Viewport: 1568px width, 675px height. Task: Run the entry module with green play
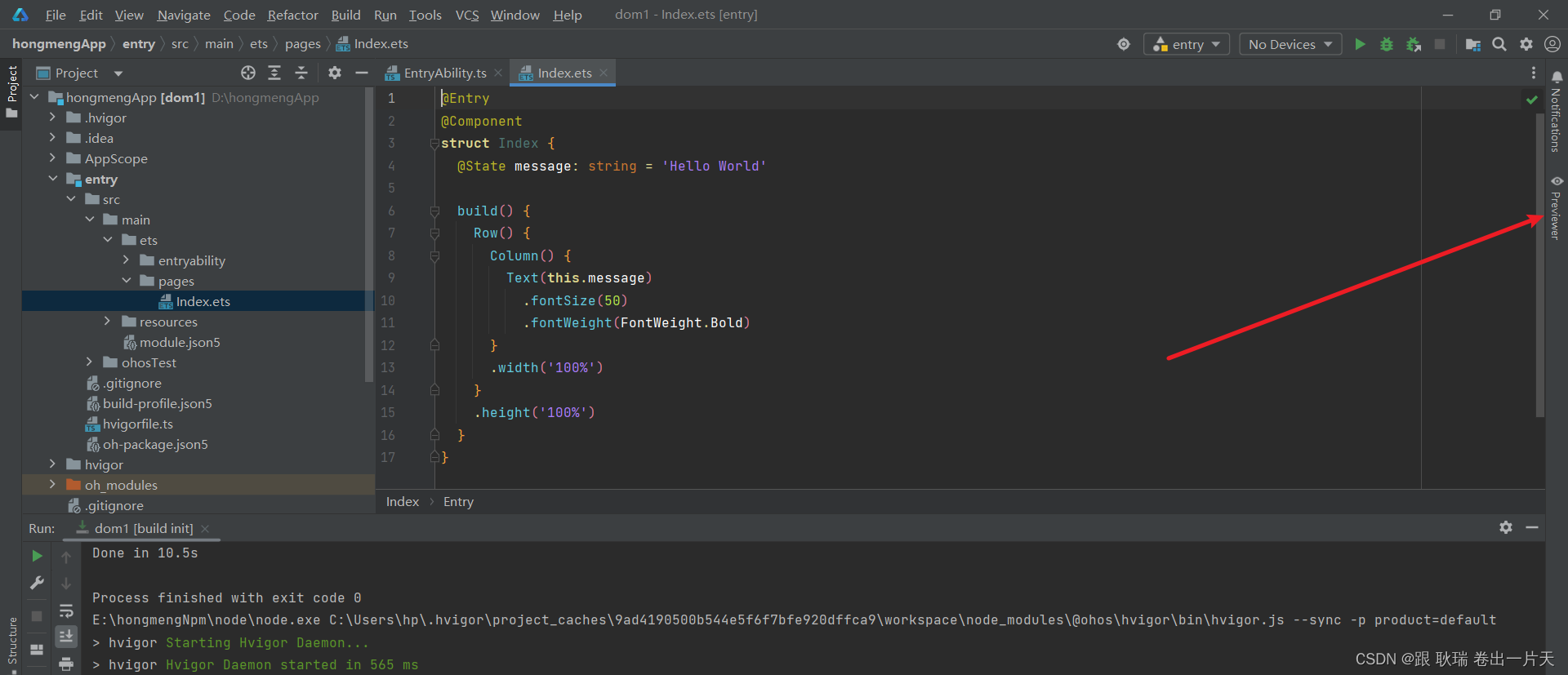point(1360,44)
